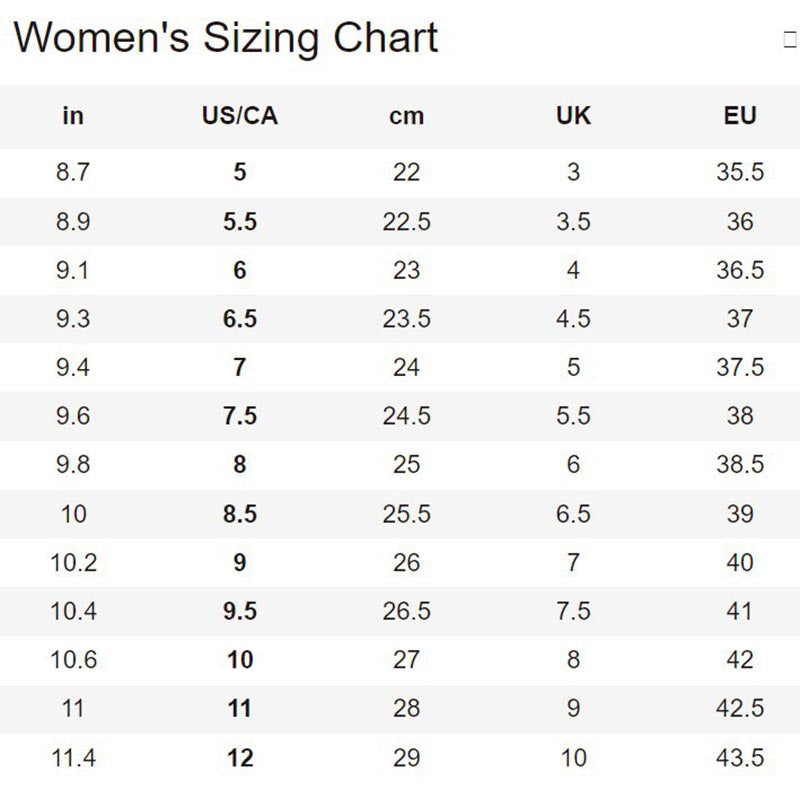This screenshot has width=800, height=789.
Task: Select the UK 6.5 cell
Action: point(573,514)
